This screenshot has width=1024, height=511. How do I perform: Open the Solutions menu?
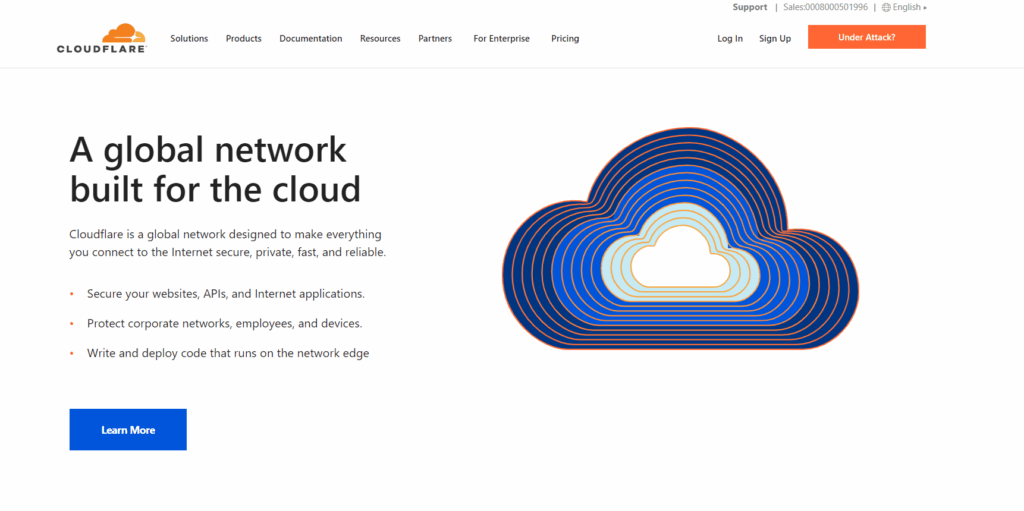[x=189, y=39]
